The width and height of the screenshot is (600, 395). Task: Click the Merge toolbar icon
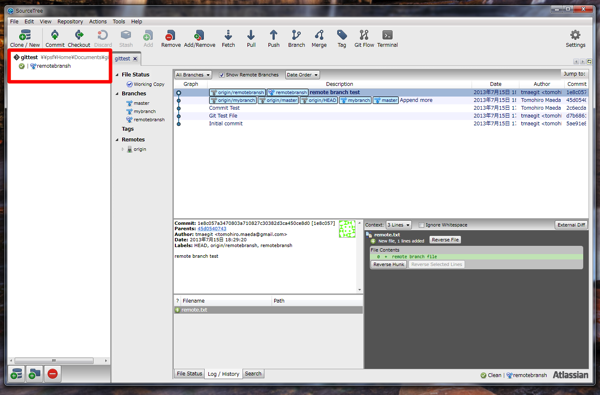coord(319,38)
